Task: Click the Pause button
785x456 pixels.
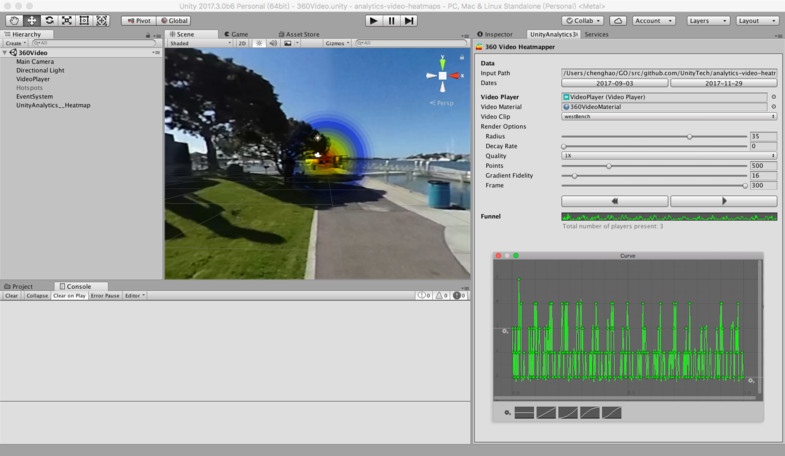Action: click(x=391, y=21)
